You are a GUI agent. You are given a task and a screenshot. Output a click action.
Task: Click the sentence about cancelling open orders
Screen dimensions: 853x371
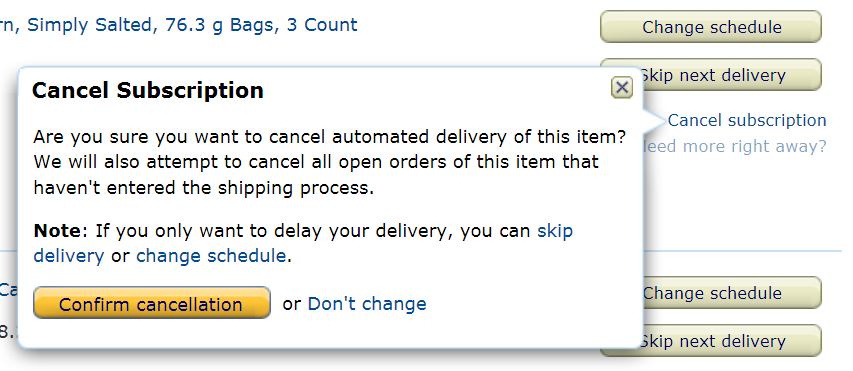pos(316,175)
